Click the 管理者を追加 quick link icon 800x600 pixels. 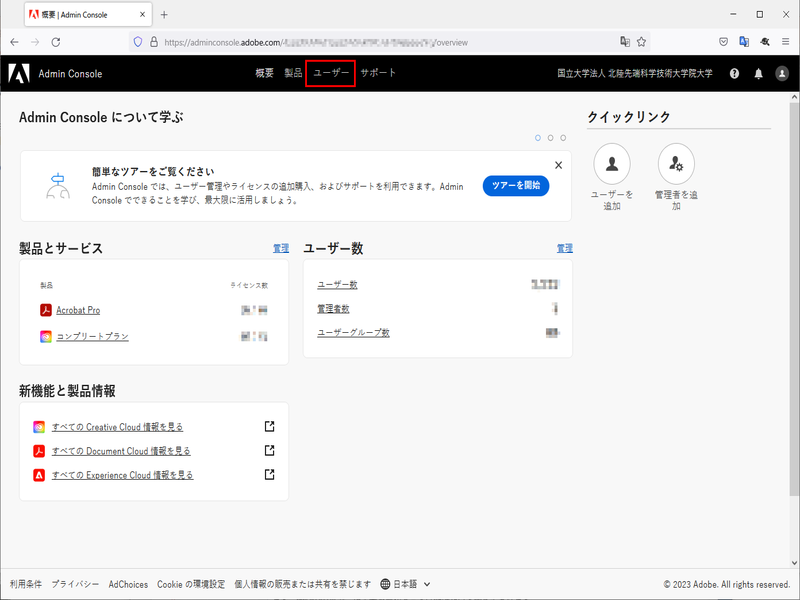[x=676, y=164]
